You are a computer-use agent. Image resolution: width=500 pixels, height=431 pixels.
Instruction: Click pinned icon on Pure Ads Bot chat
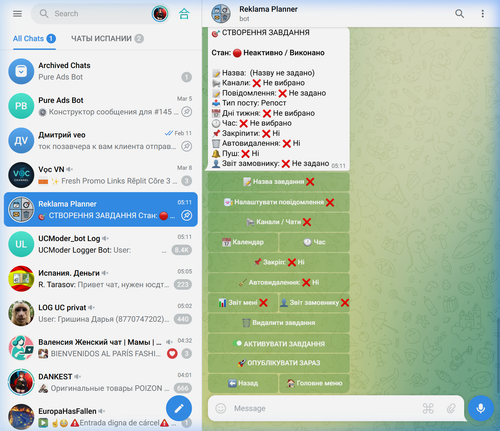point(187,112)
